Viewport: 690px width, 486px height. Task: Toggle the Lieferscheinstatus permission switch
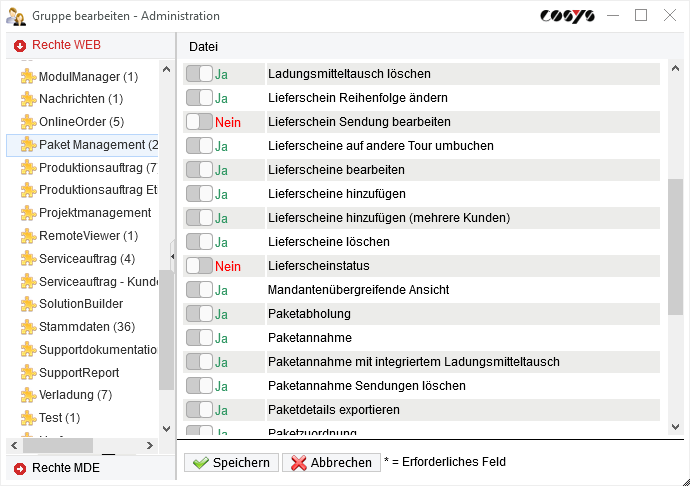click(199, 266)
